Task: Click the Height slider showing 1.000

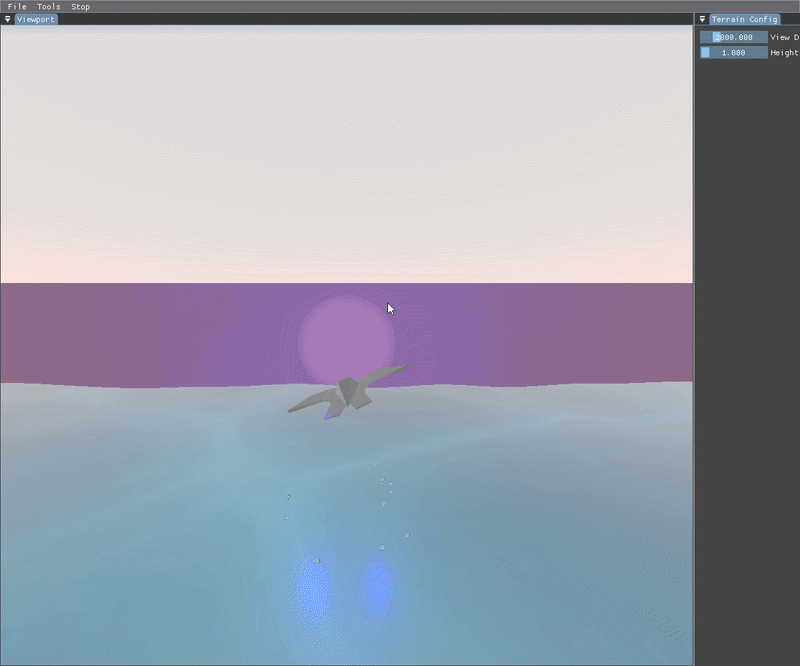Action: click(734, 53)
